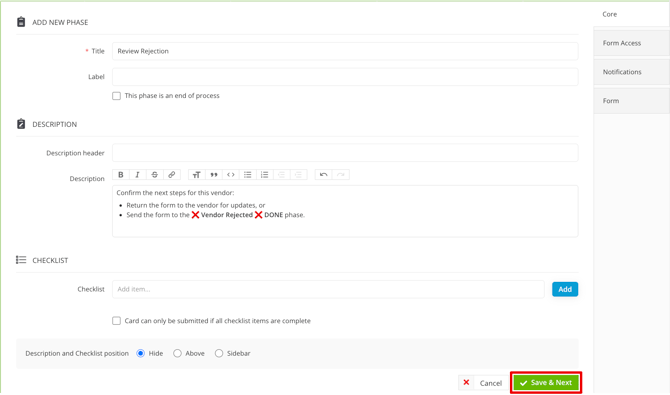Image resolution: width=670 pixels, height=395 pixels.
Task: Create a bulleted list in description
Action: pyautogui.click(x=247, y=174)
